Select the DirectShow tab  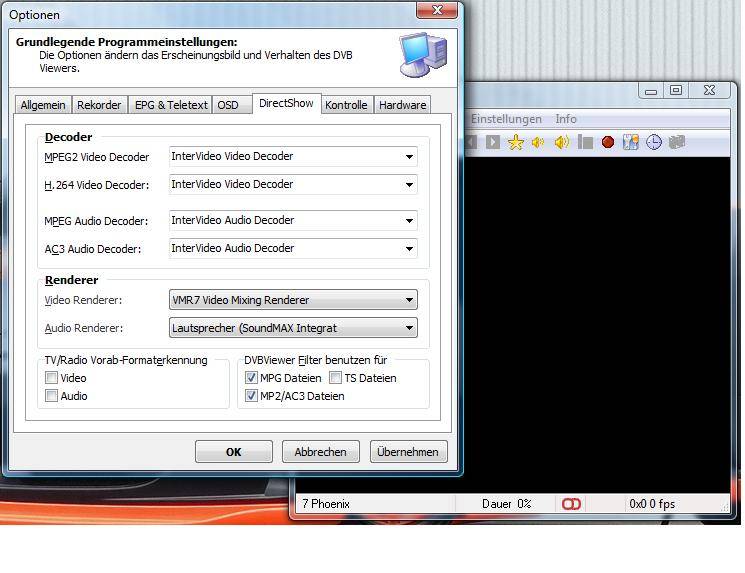coord(286,103)
